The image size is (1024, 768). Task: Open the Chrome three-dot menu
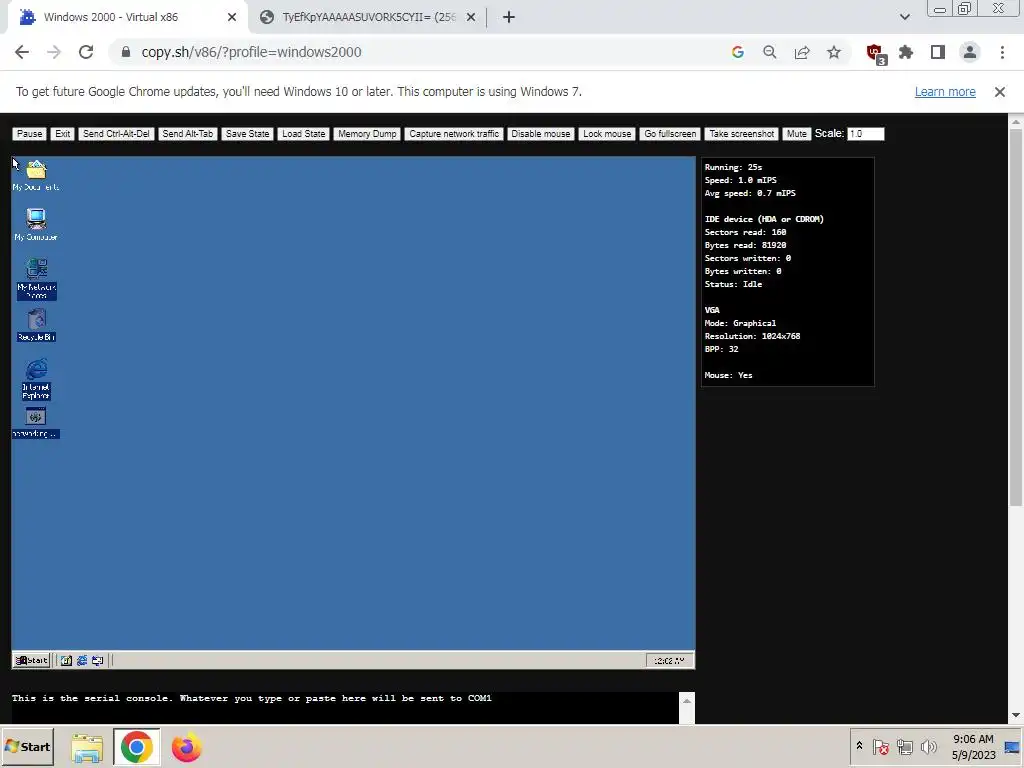point(1002,52)
